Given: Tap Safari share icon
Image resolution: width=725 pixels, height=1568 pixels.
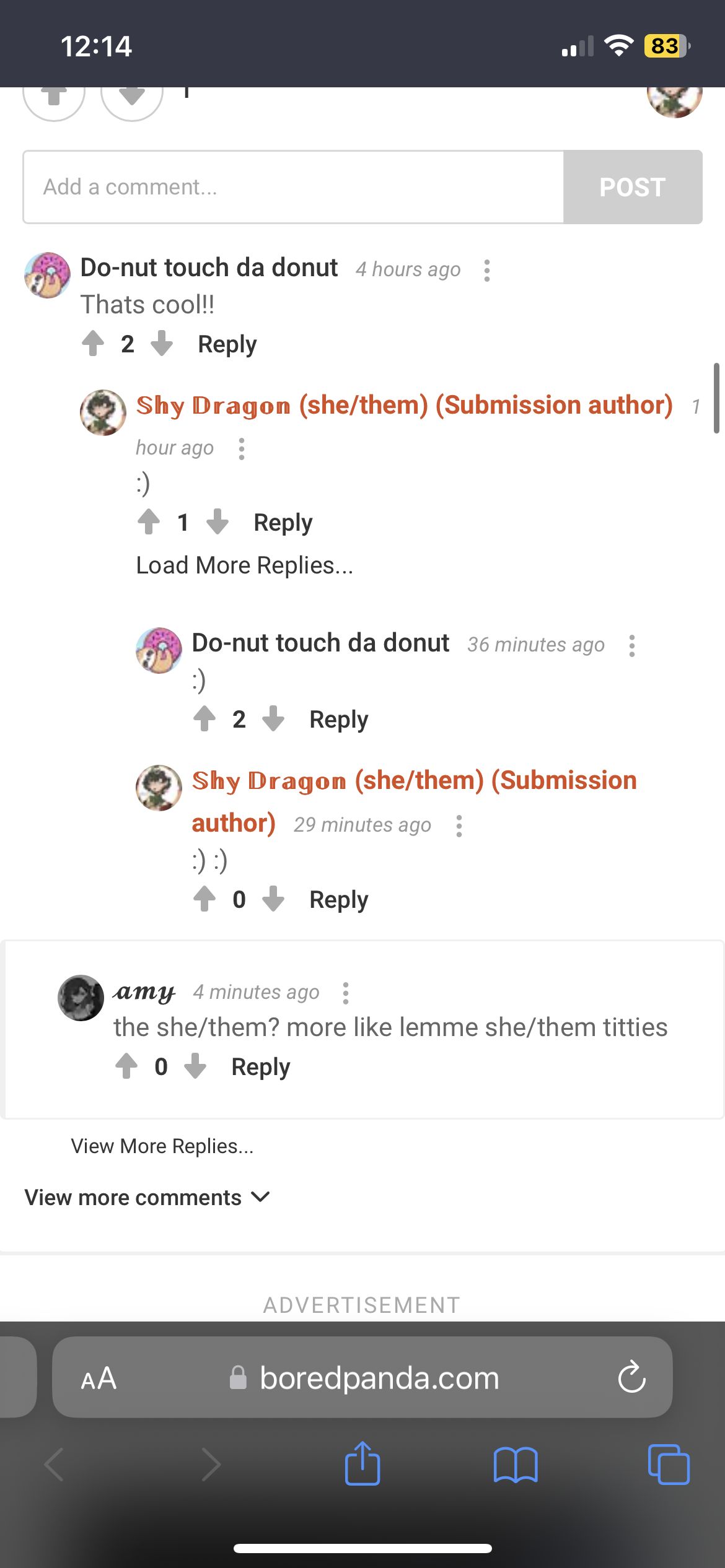Looking at the screenshot, I should pos(362,1464).
